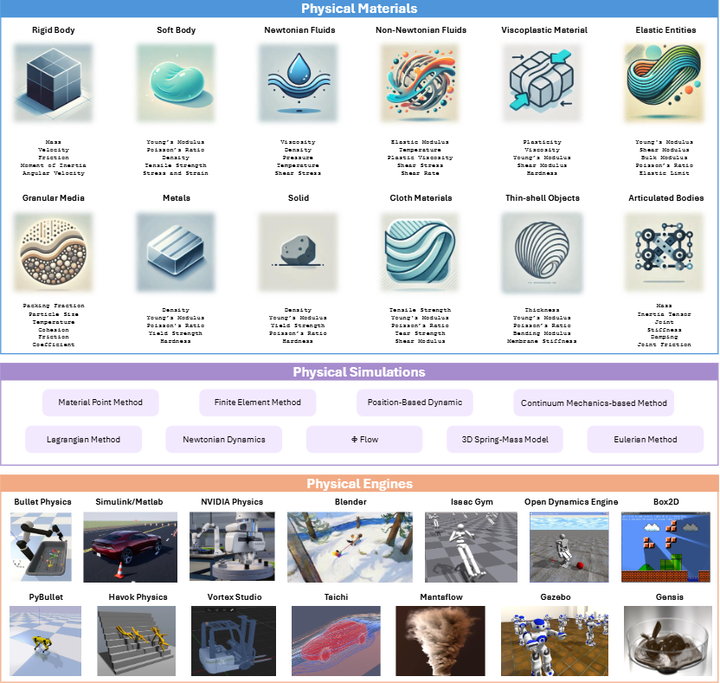Click the Newtonian Dynamics button
This screenshot has width=720, height=683.
224,440
